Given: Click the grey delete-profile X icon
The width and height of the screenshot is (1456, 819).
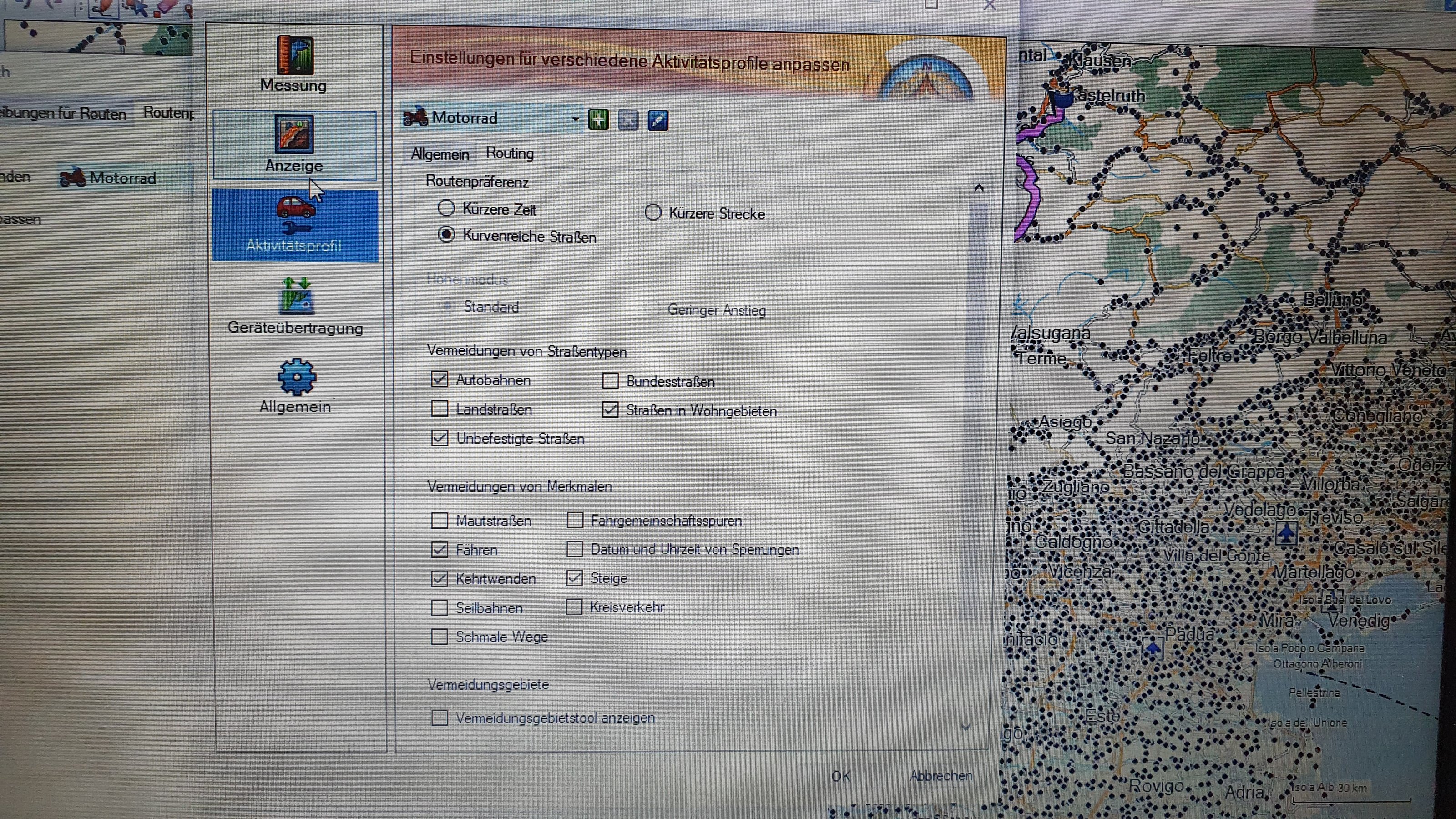Looking at the screenshot, I should tap(628, 121).
